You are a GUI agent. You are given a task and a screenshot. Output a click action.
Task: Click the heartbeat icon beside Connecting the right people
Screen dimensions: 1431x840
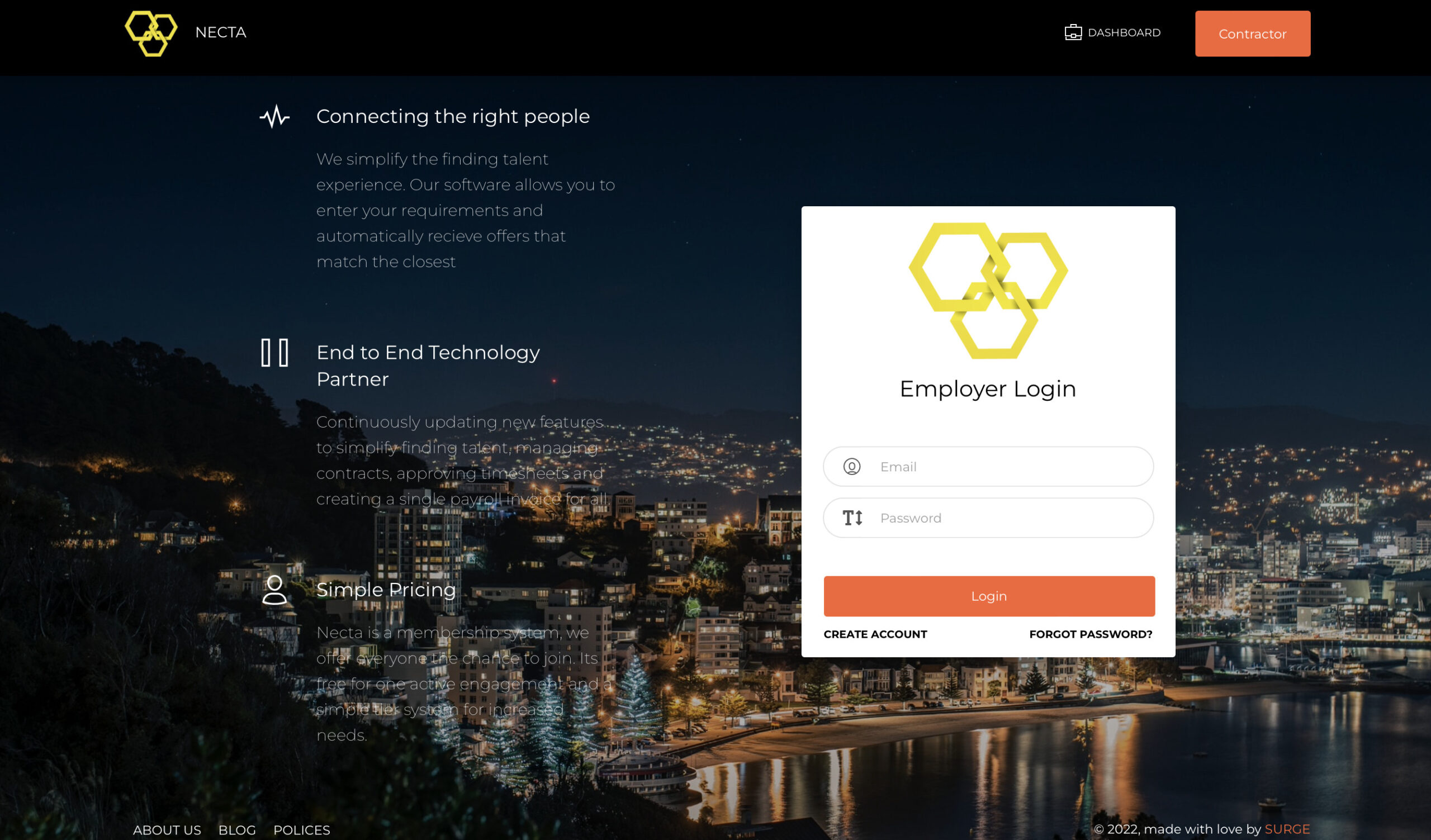click(x=276, y=117)
